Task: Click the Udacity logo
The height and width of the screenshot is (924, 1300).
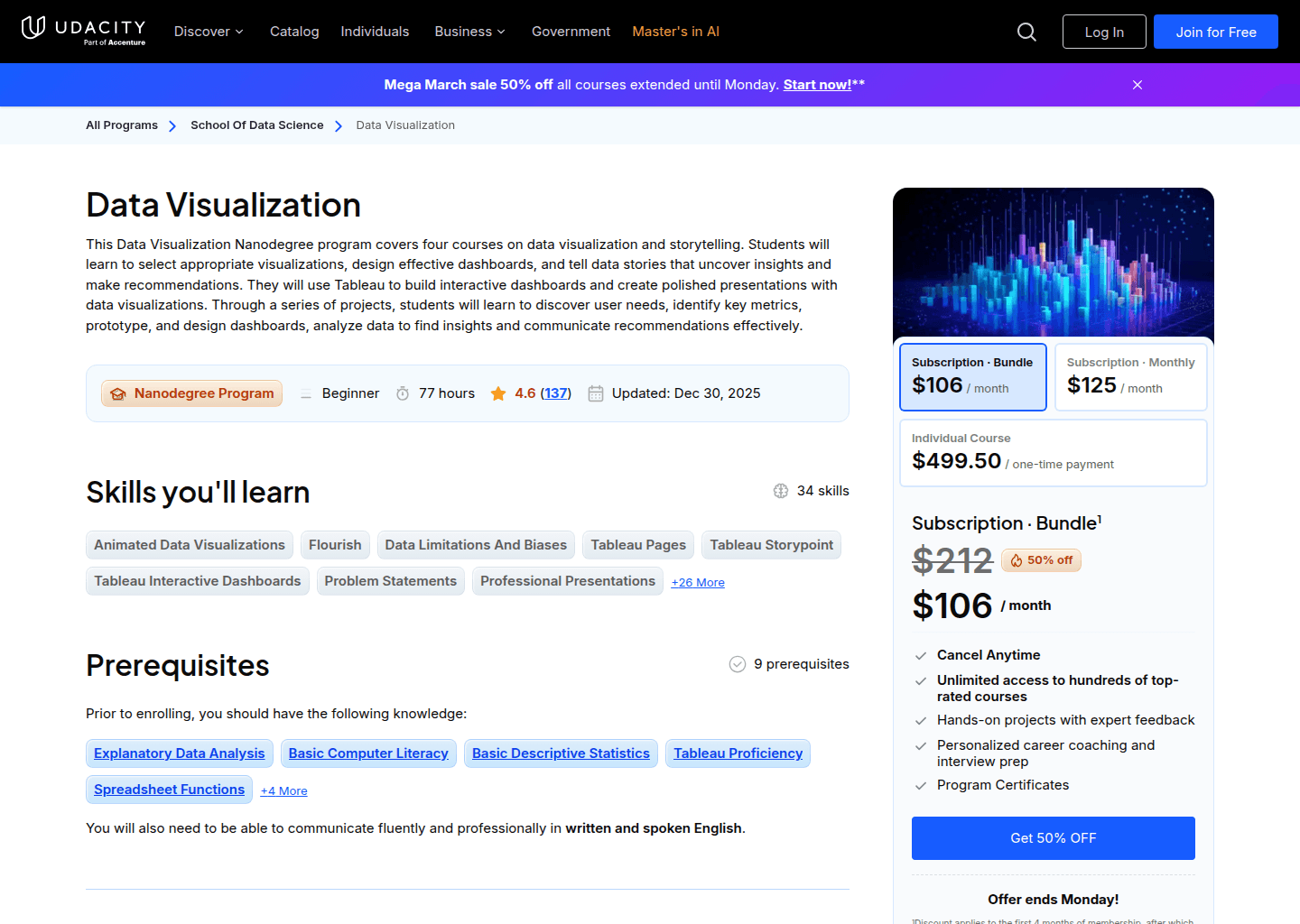Action: (82, 31)
